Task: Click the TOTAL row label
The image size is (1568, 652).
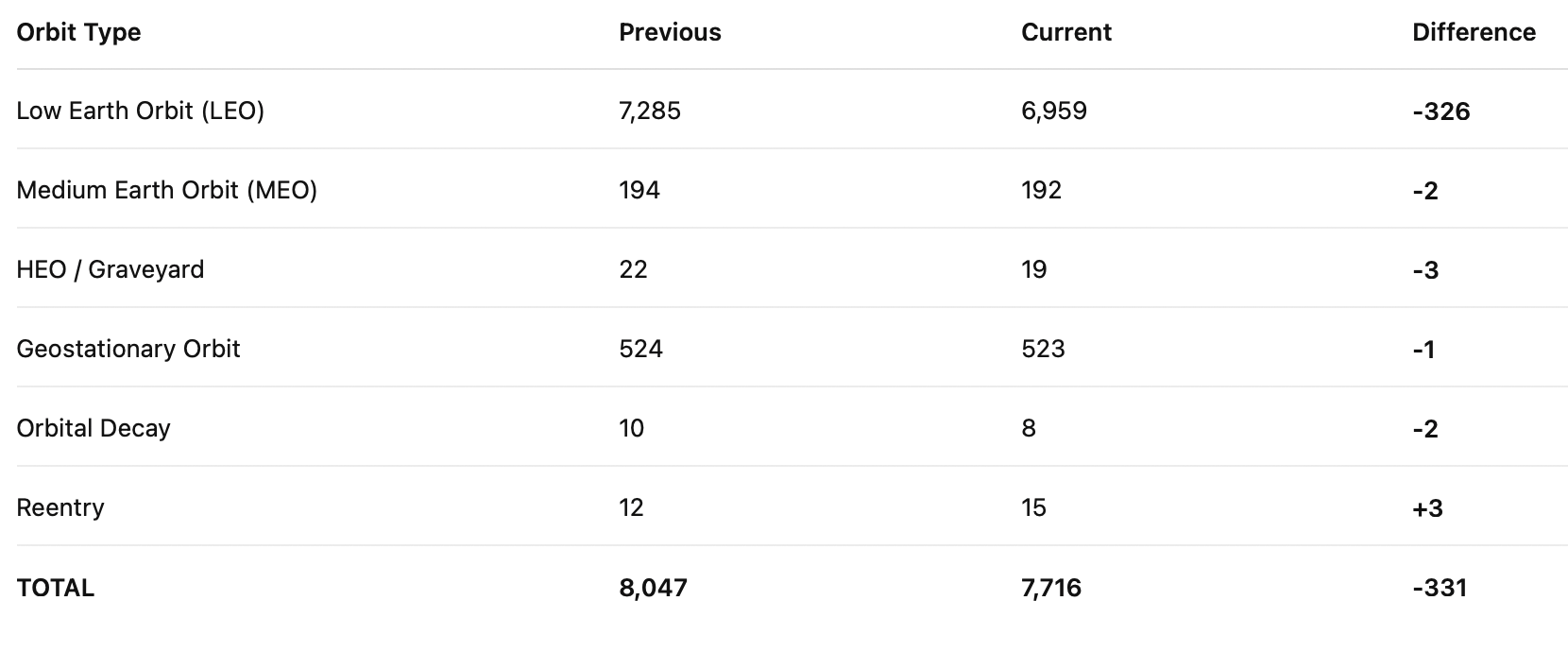Action: [x=56, y=588]
